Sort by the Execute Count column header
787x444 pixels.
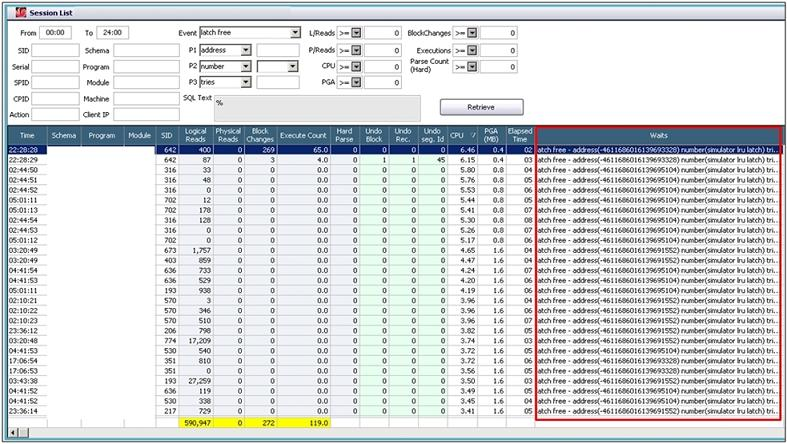click(303, 135)
